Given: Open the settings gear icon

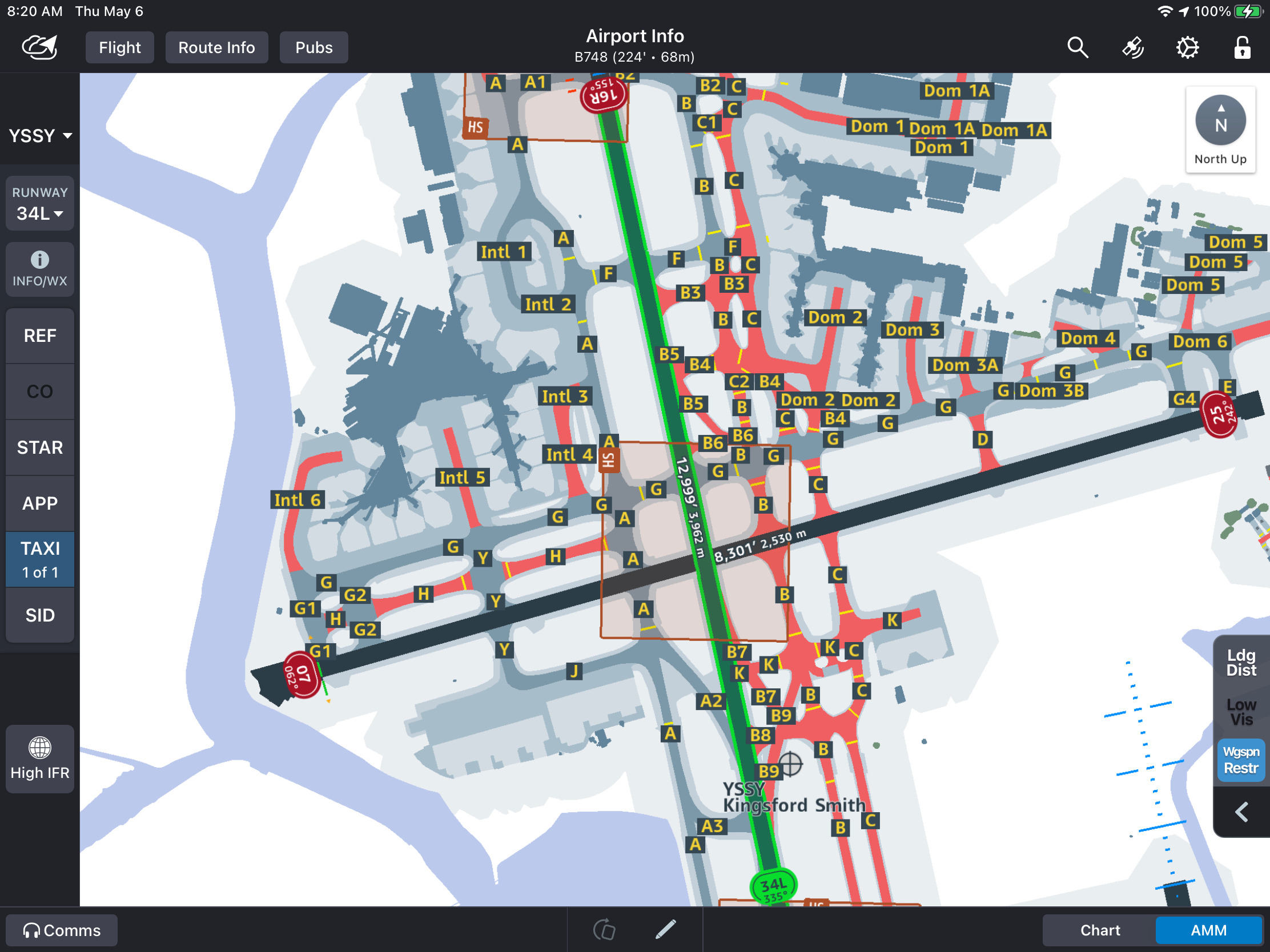Looking at the screenshot, I should point(1187,47).
